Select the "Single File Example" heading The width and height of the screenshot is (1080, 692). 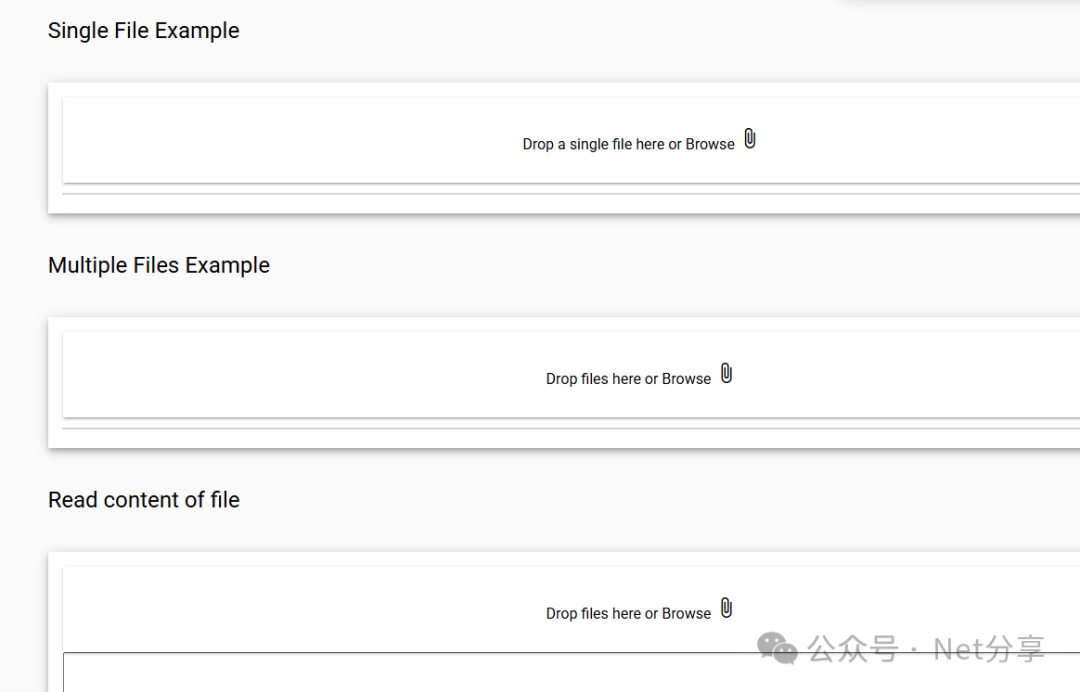click(x=144, y=31)
